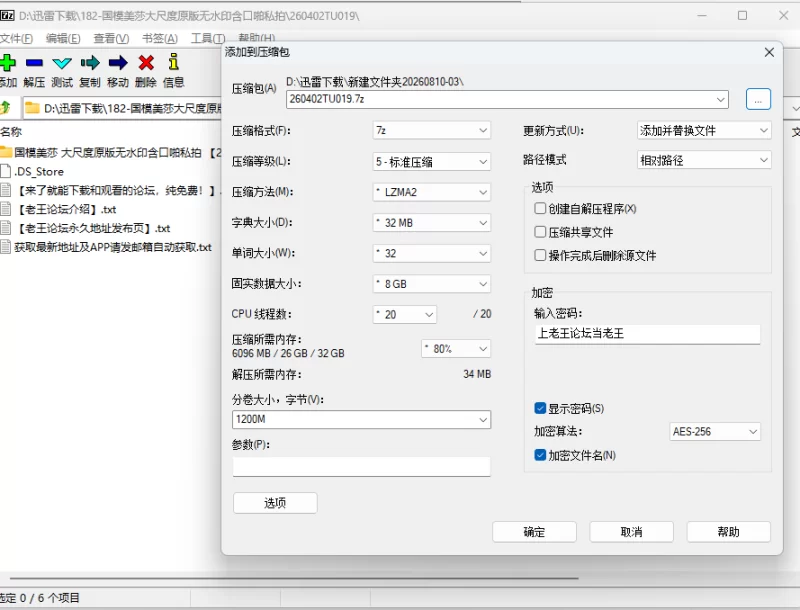Select 【老王论坛永久地址发布页】.txt file name
Viewport: 800px width, 610px height.
coord(93,228)
